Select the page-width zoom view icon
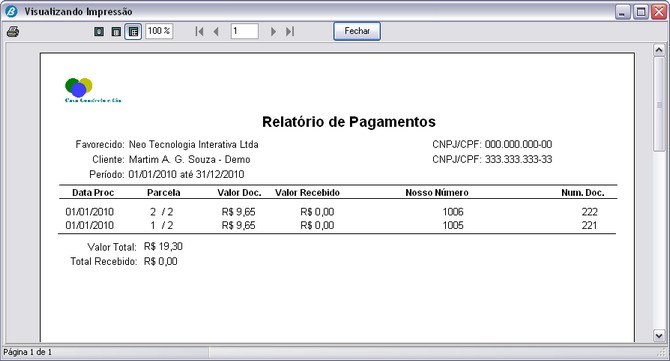The width and height of the screenshot is (670, 361). coord(116,32)
